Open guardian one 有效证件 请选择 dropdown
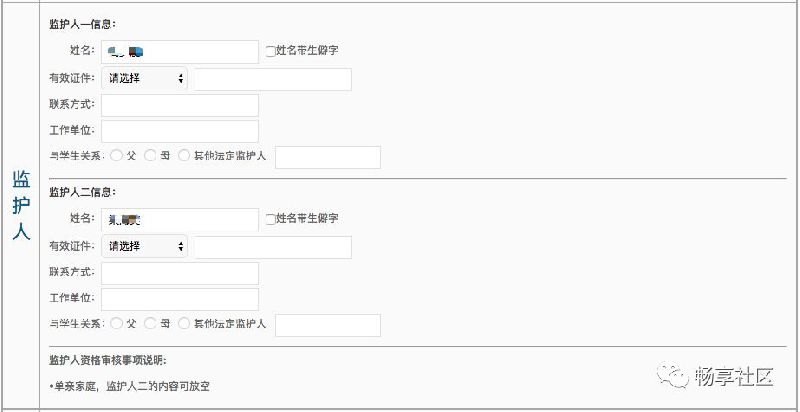The image size is (800, 412). coord(144,78)
